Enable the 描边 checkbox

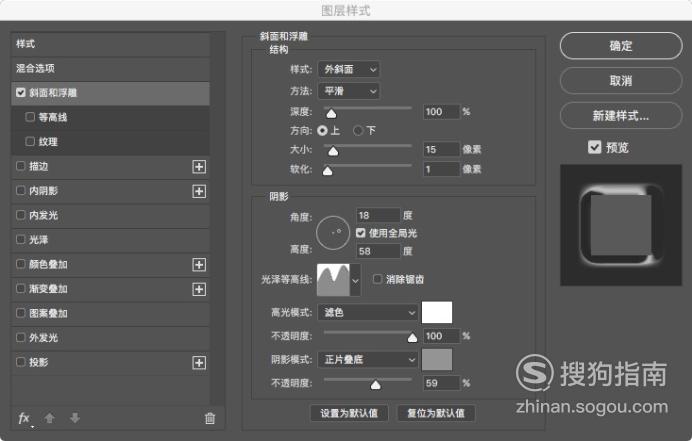[x=20, y=166]
